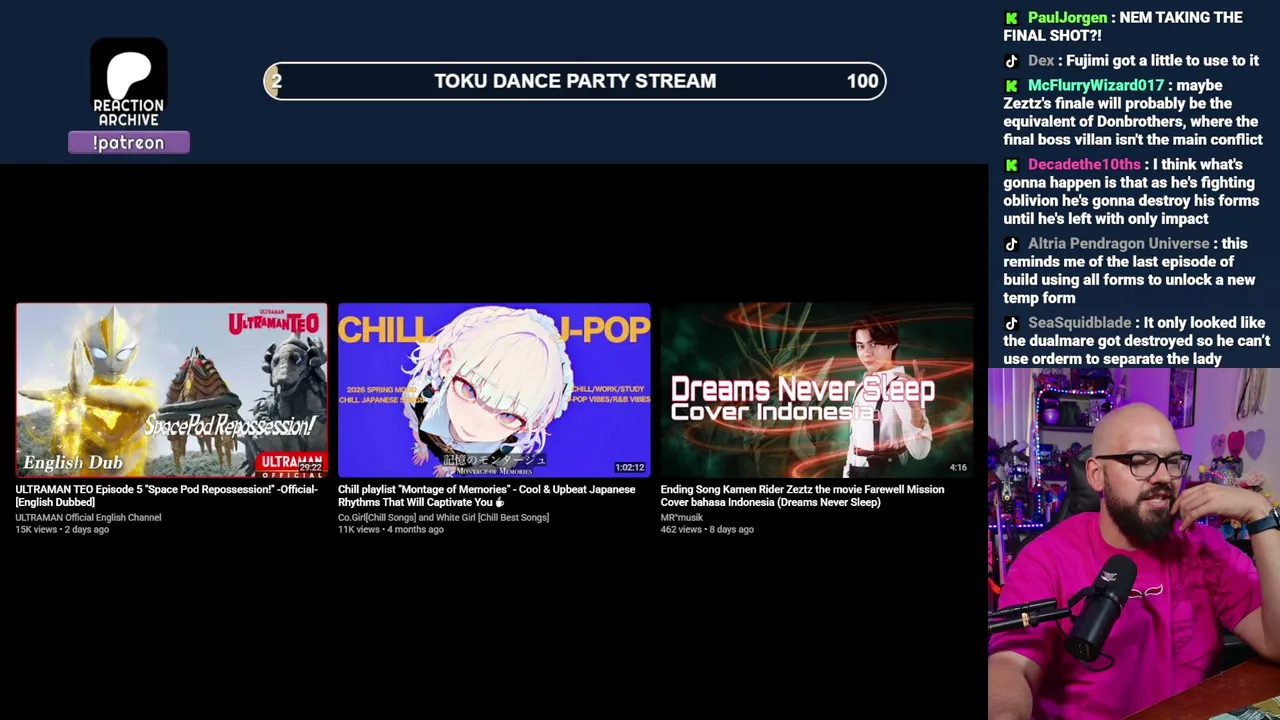Image resolution: width=1280 pixels, height=720 pixels.
Task: Click the TikTok icon beside Dex
Action: coord(1012,61)
